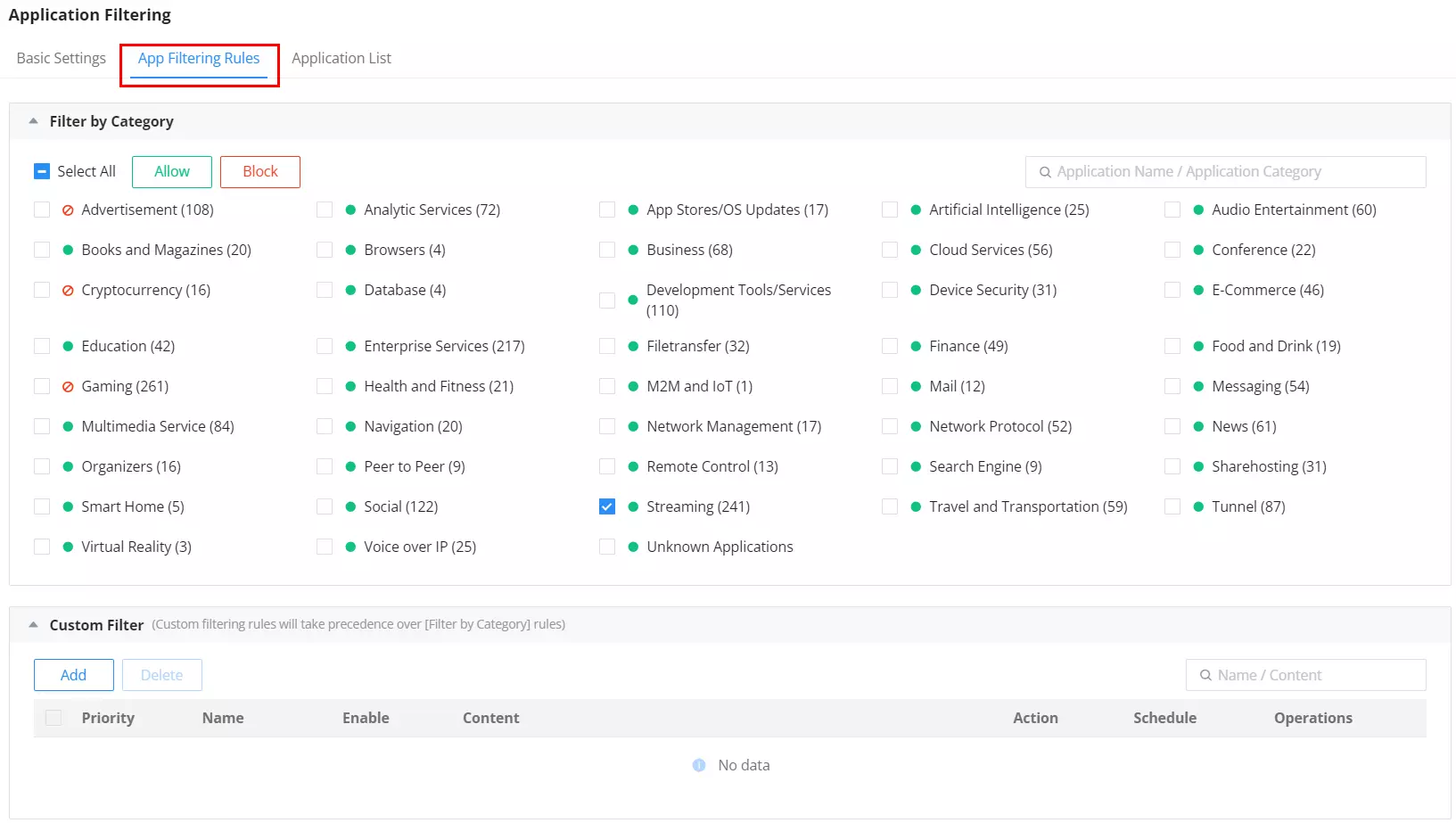The image size is (1456, 823).
Task: Click green status dot beside Conference
Action: (1198, 251)
